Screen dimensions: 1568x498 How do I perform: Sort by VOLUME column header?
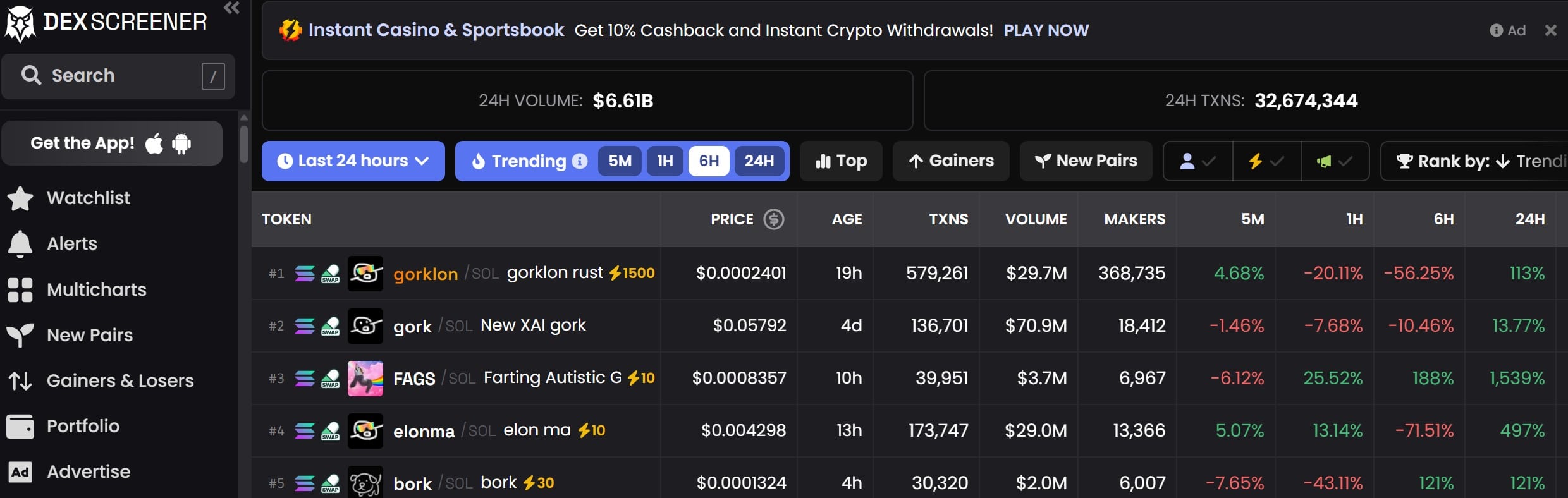coord(1036,219)
